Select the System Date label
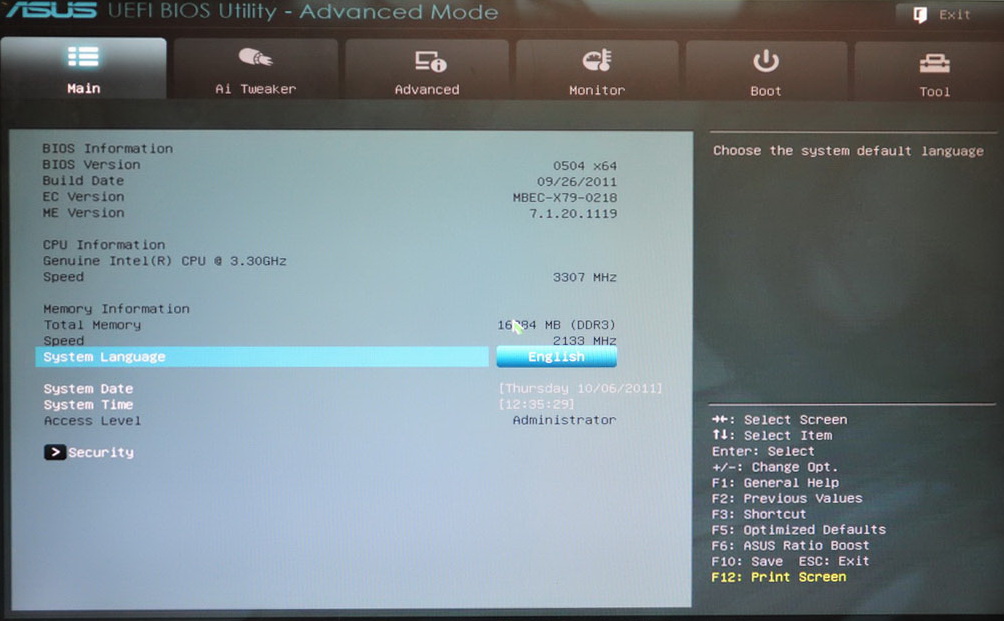 [88, 389]
